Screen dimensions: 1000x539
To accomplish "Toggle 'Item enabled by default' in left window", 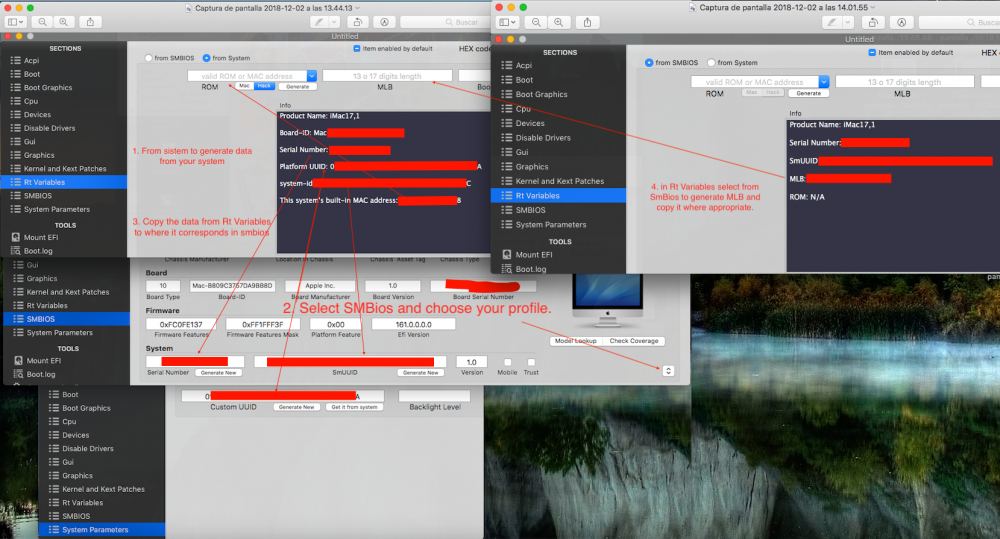I will [x=357, y=48].
